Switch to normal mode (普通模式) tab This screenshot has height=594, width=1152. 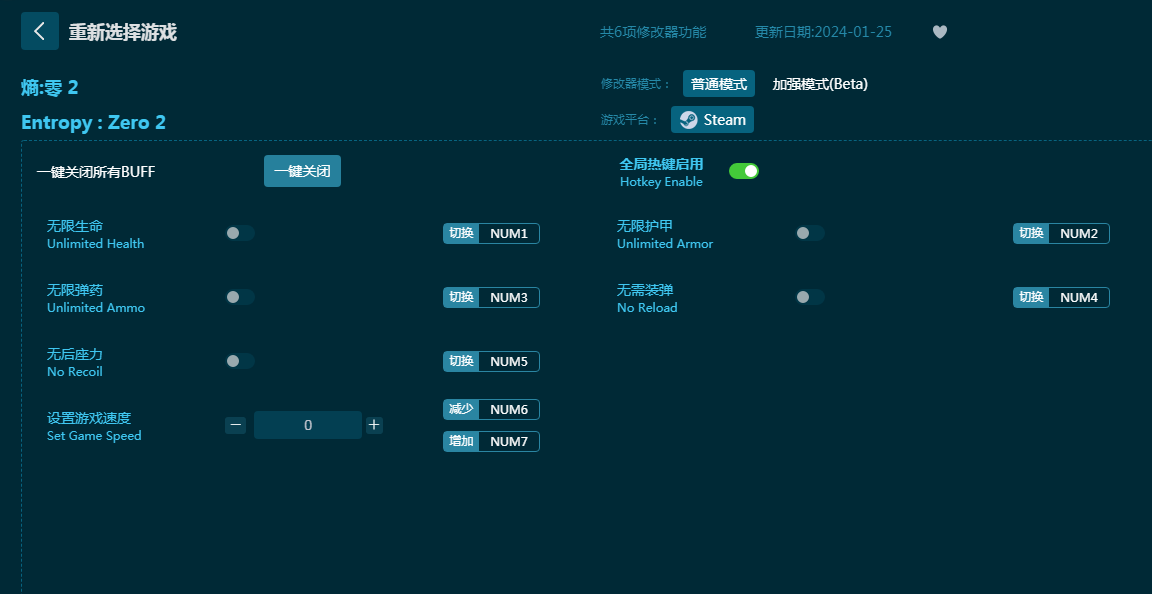click(718, 84)
